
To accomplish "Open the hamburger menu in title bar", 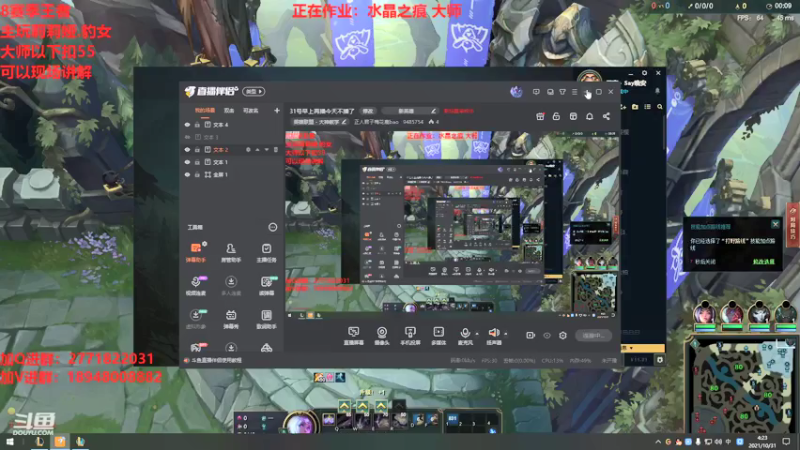I will 574,92.
